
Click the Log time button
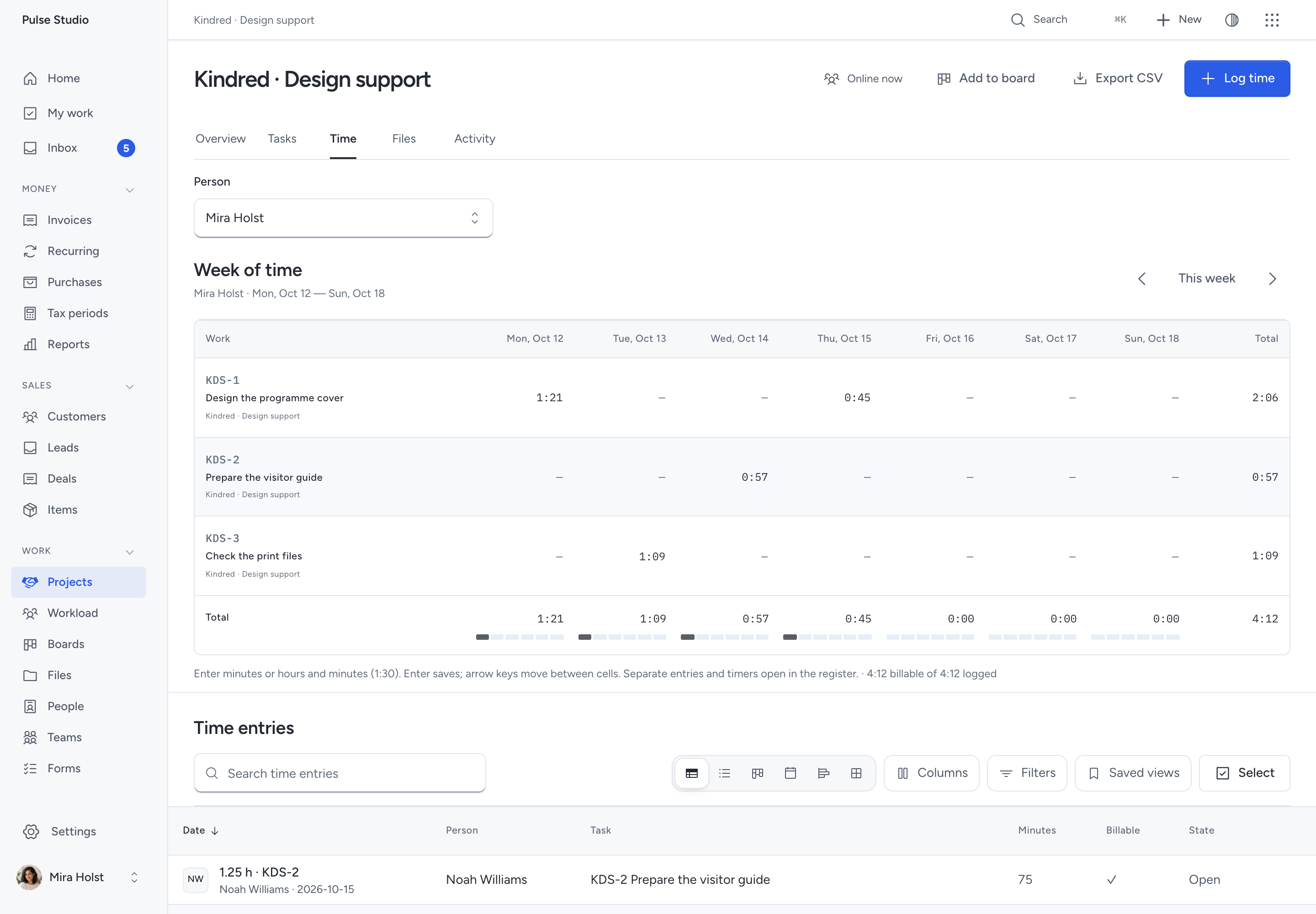pos(1237,79)
